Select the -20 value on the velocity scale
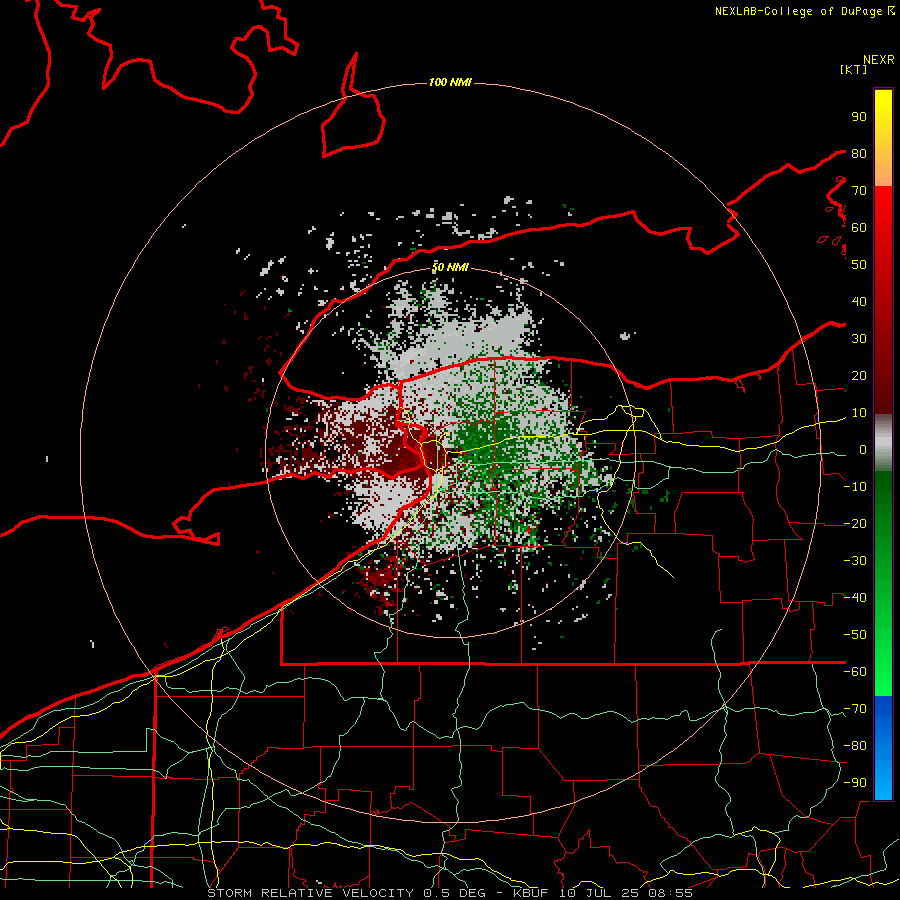Image resolution: width=900 pixels, height=900 pixels. pyautogui.click(x=855, y=524)
